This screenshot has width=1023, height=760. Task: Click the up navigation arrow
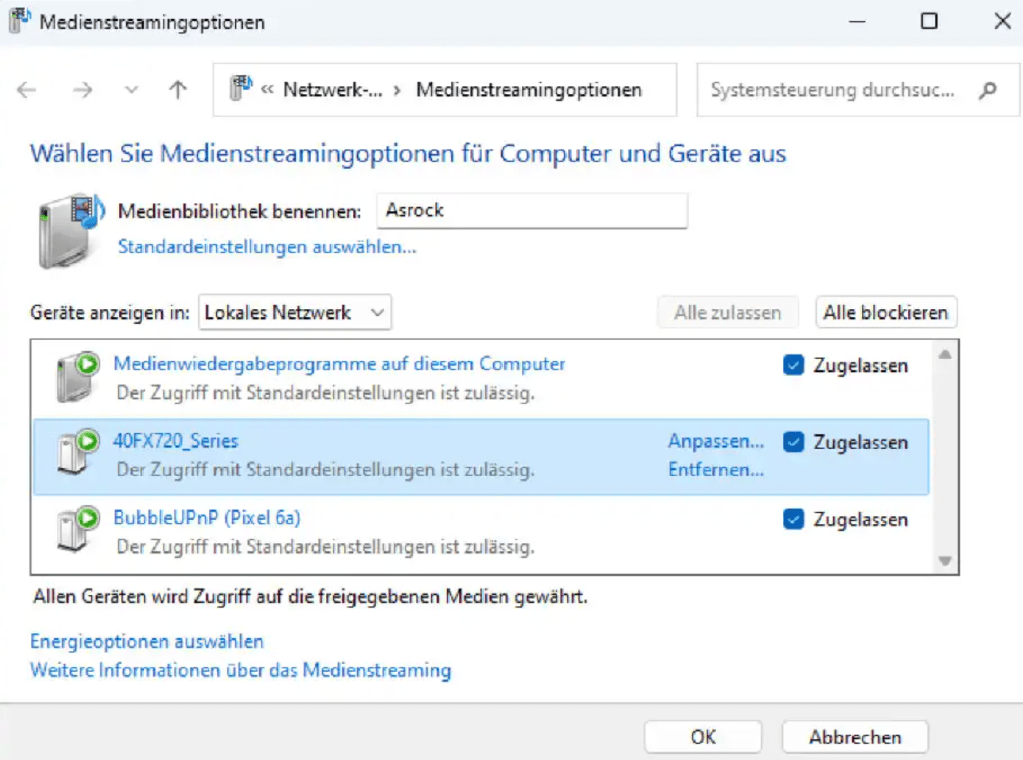pos(177,89)
